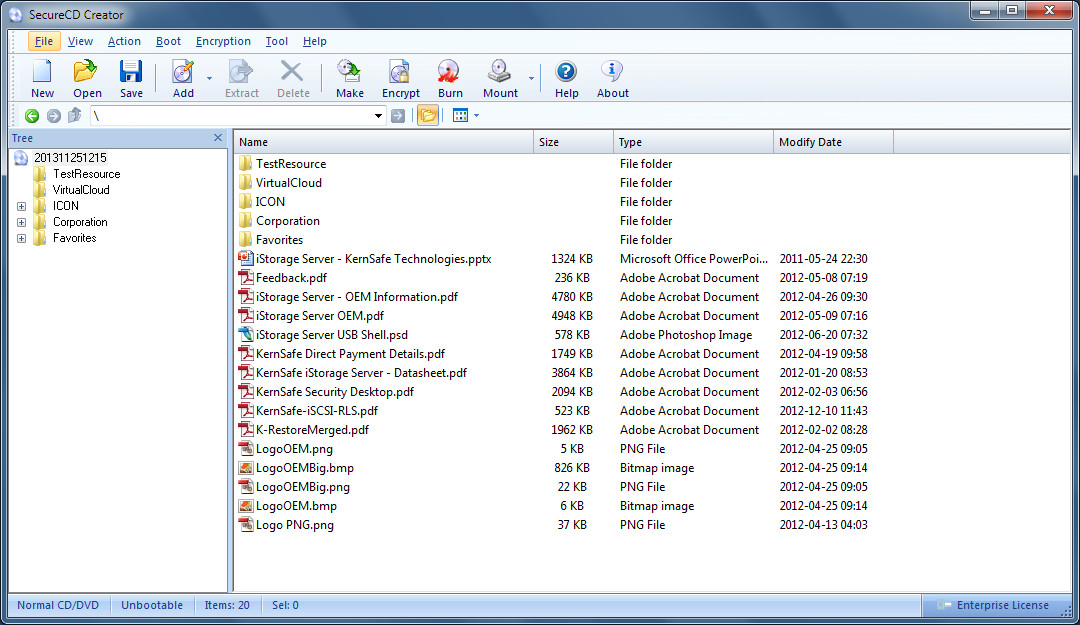Close the Tree panel
Viewport: 1080px width, 625px height.
pos(218,138)
